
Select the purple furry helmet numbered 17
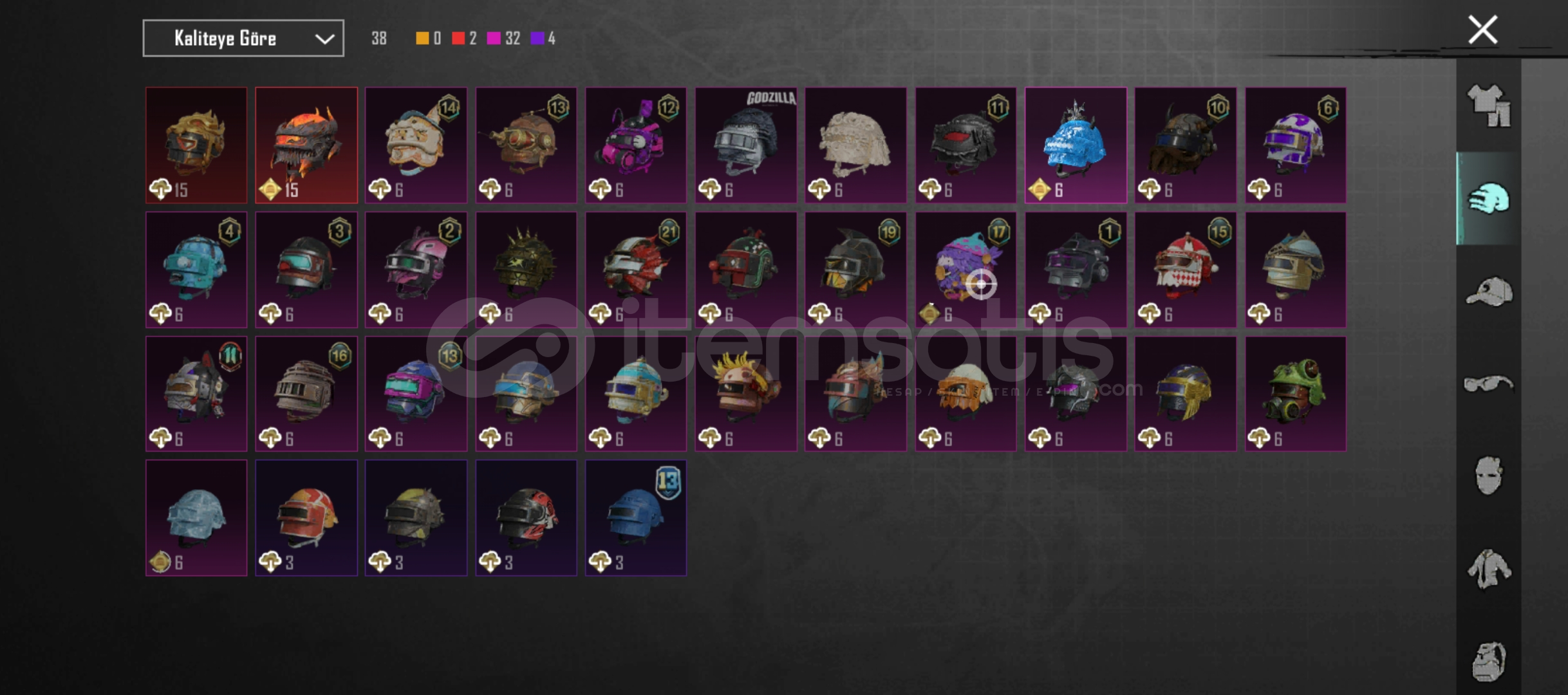[966, 270]
